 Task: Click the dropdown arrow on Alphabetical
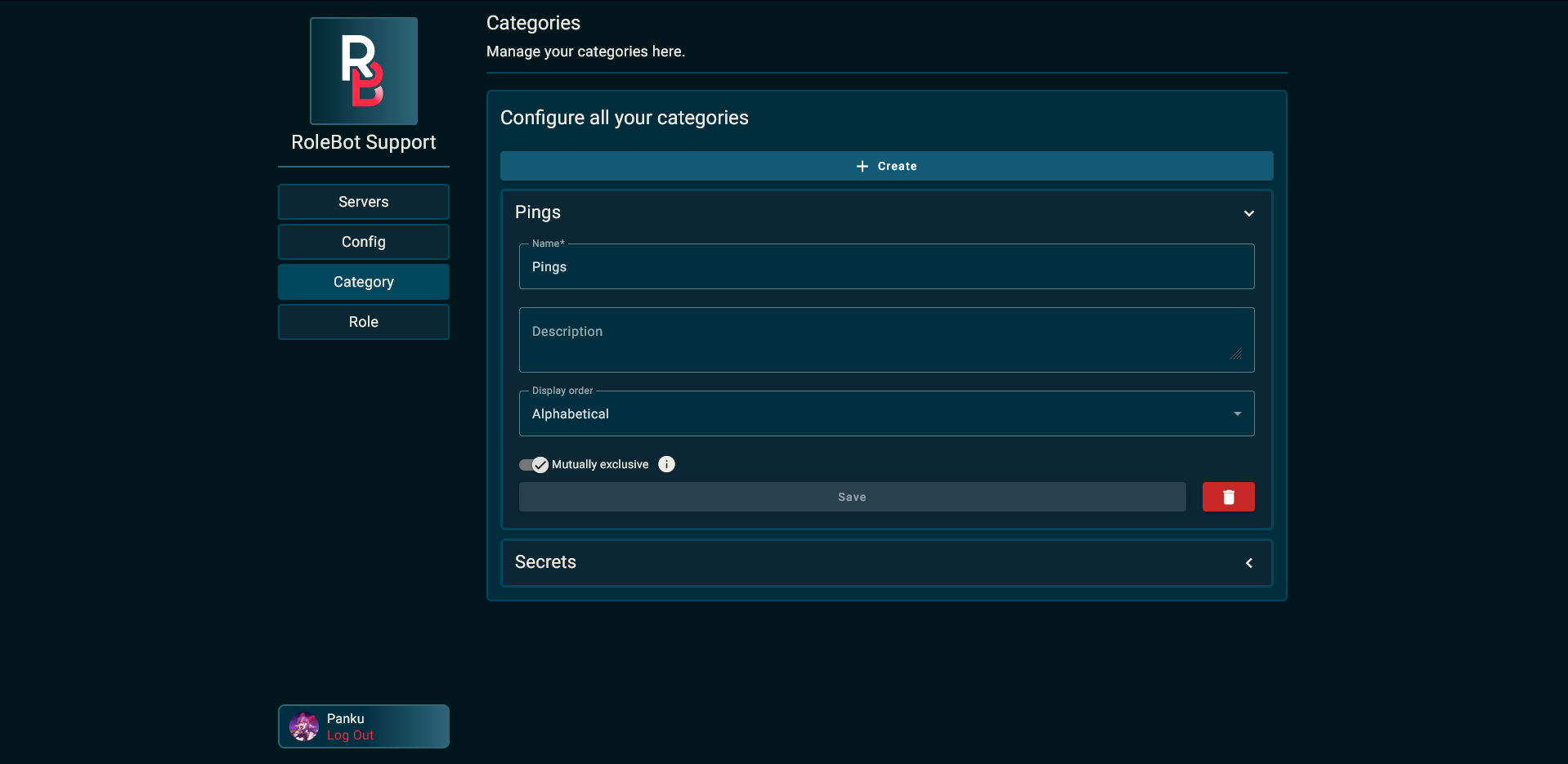pyautogui.click(x=1237, y=413)
